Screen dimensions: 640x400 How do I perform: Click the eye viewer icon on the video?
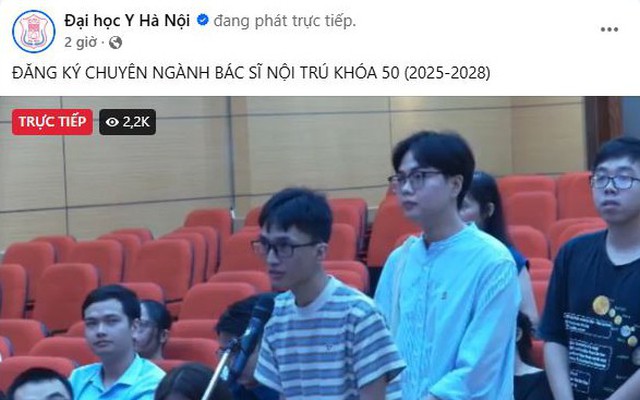[x=112, y=122]
